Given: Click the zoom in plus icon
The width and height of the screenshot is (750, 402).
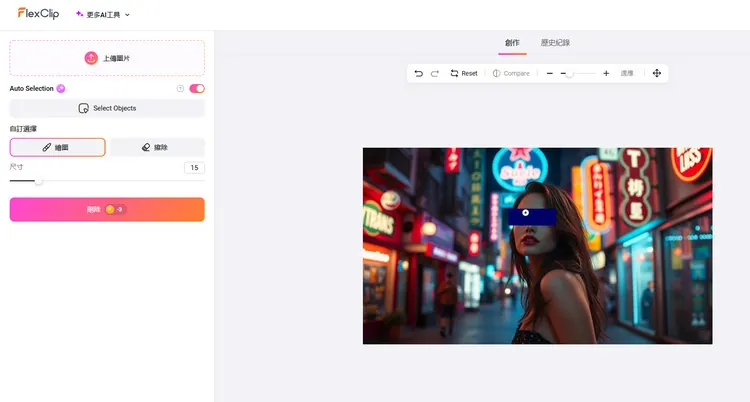Looking at the screenshot, I should (606, 73).
